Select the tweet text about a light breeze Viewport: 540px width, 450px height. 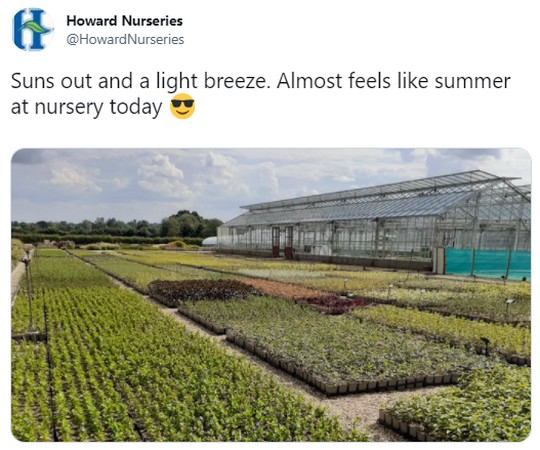[260, 94]
